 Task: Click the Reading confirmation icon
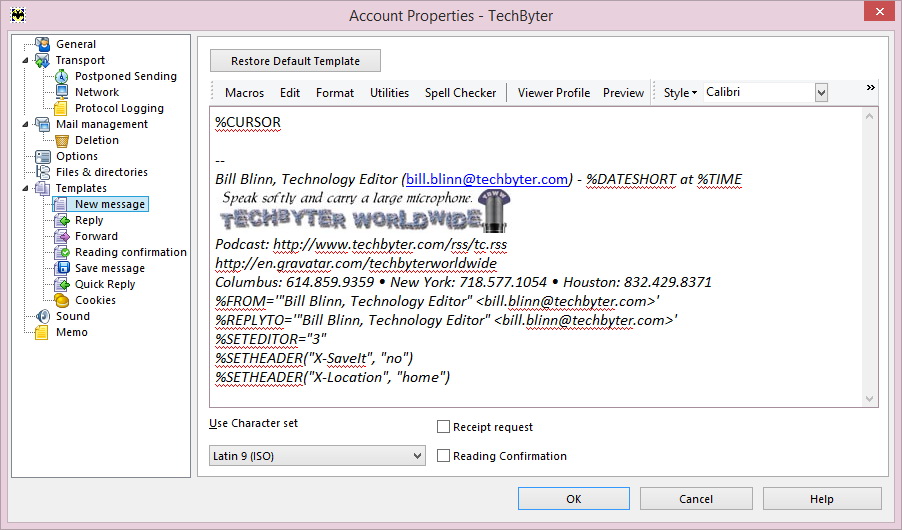61,252
